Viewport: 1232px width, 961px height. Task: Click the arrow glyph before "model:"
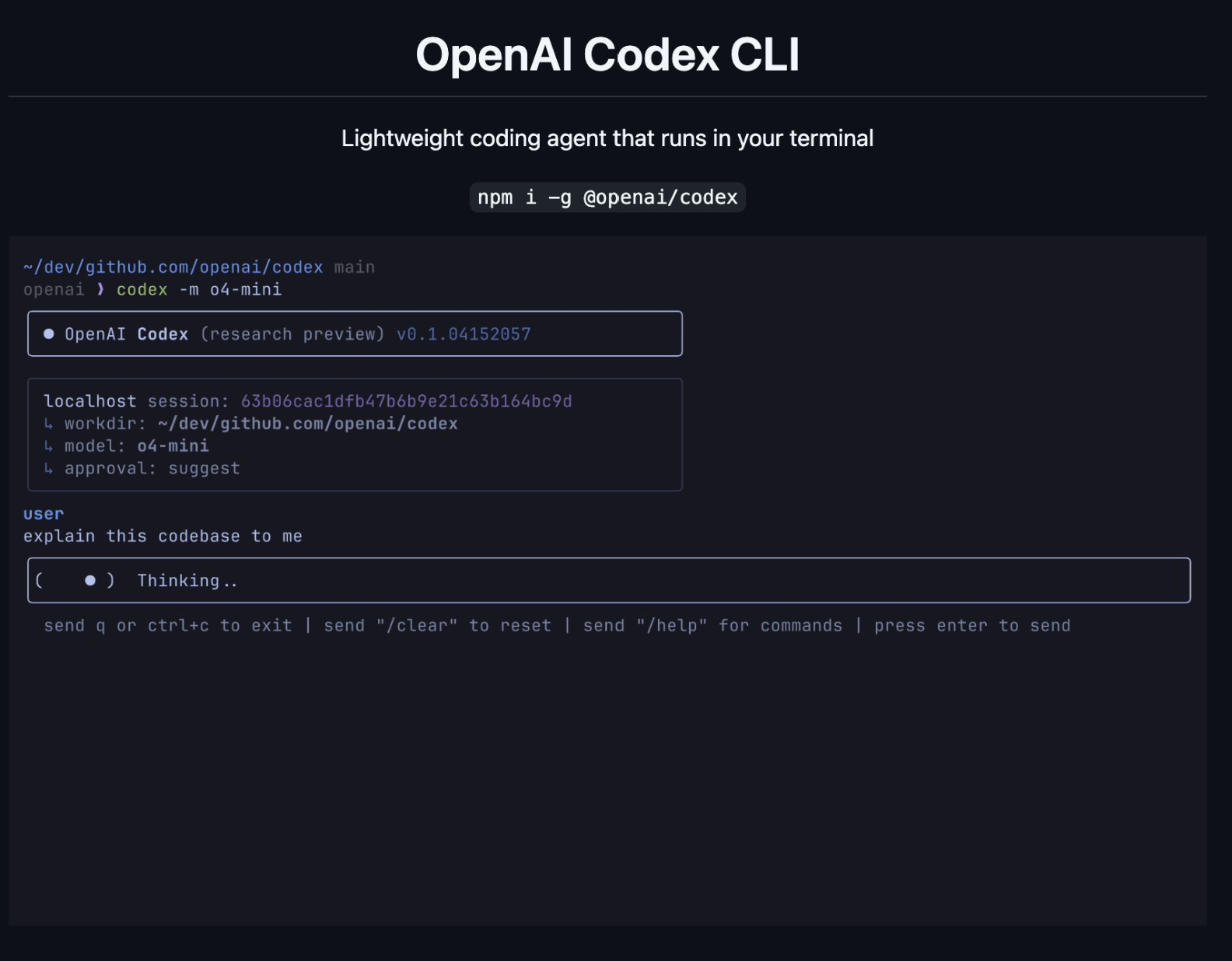click(x=49, y=446)
